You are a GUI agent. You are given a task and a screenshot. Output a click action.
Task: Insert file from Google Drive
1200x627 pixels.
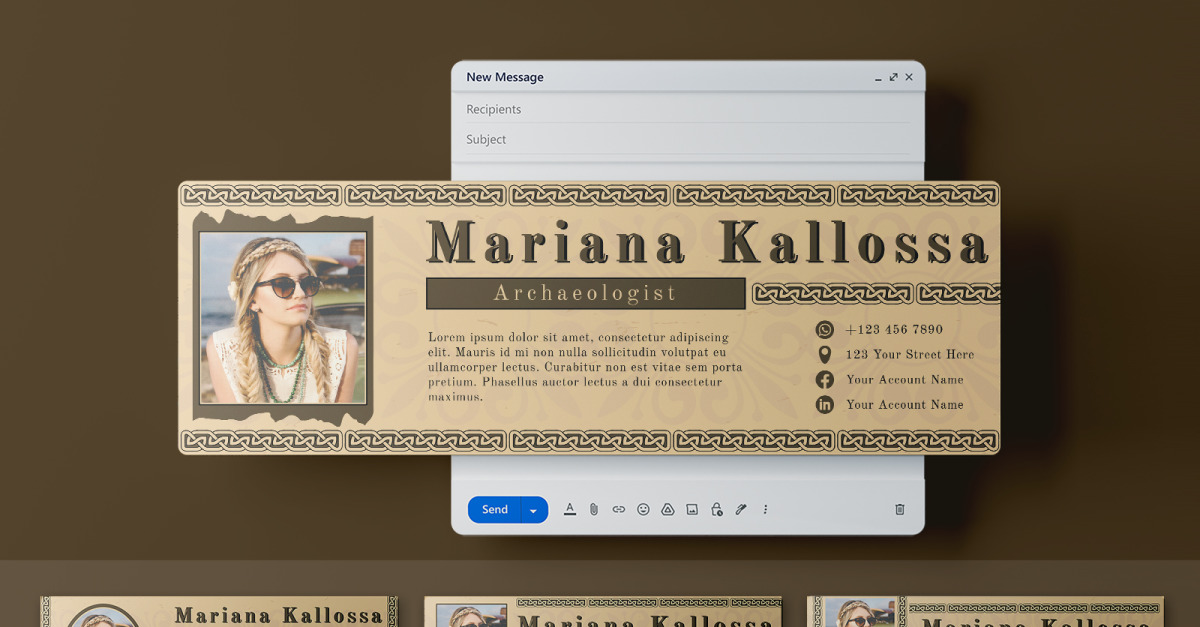[x=668, y=509]
